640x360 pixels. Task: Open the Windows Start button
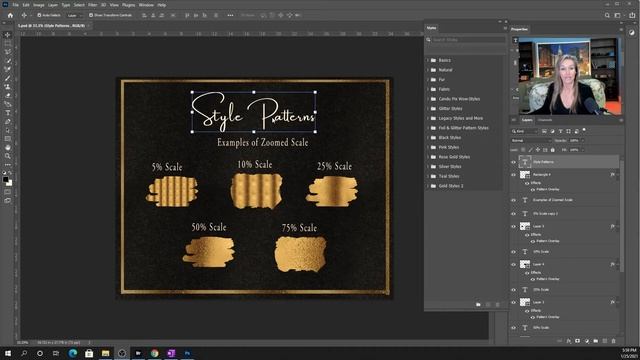[8, 353]
